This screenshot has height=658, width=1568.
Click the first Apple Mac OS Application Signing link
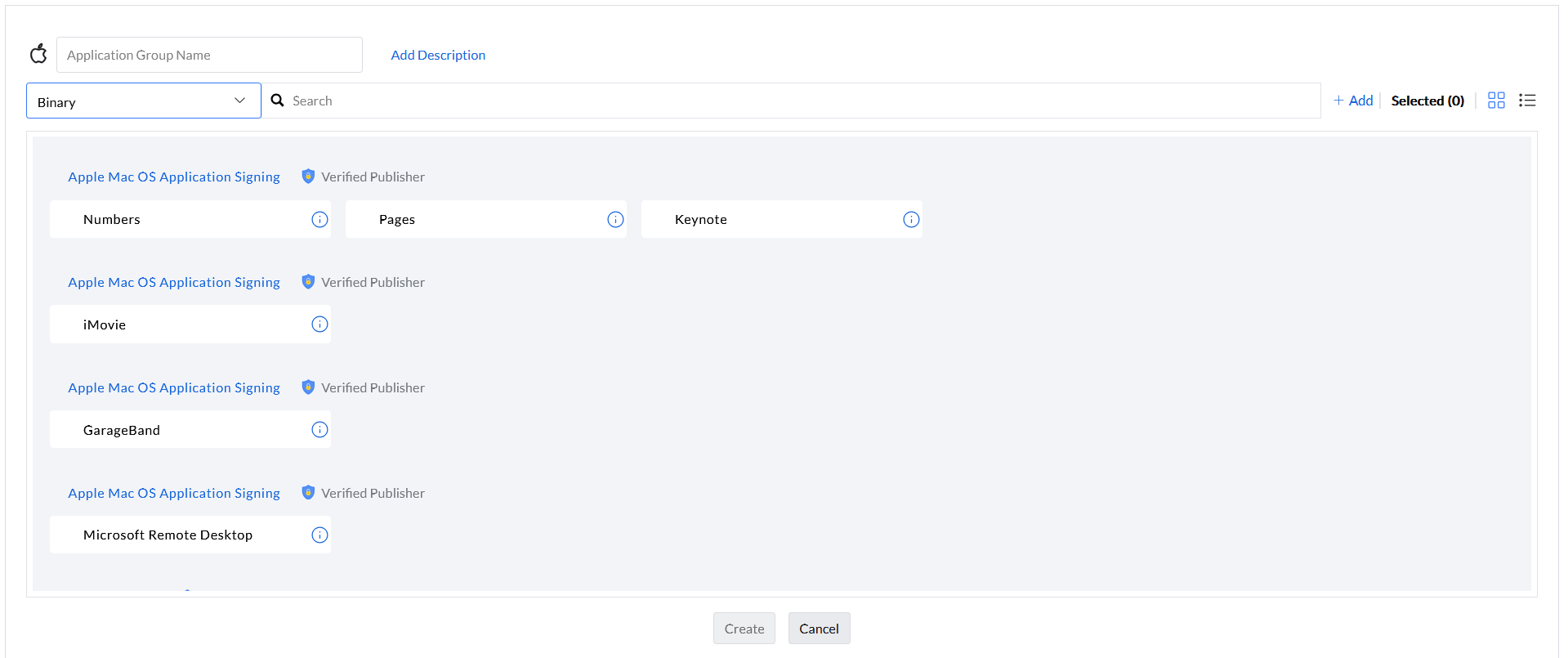click(174, 177)
